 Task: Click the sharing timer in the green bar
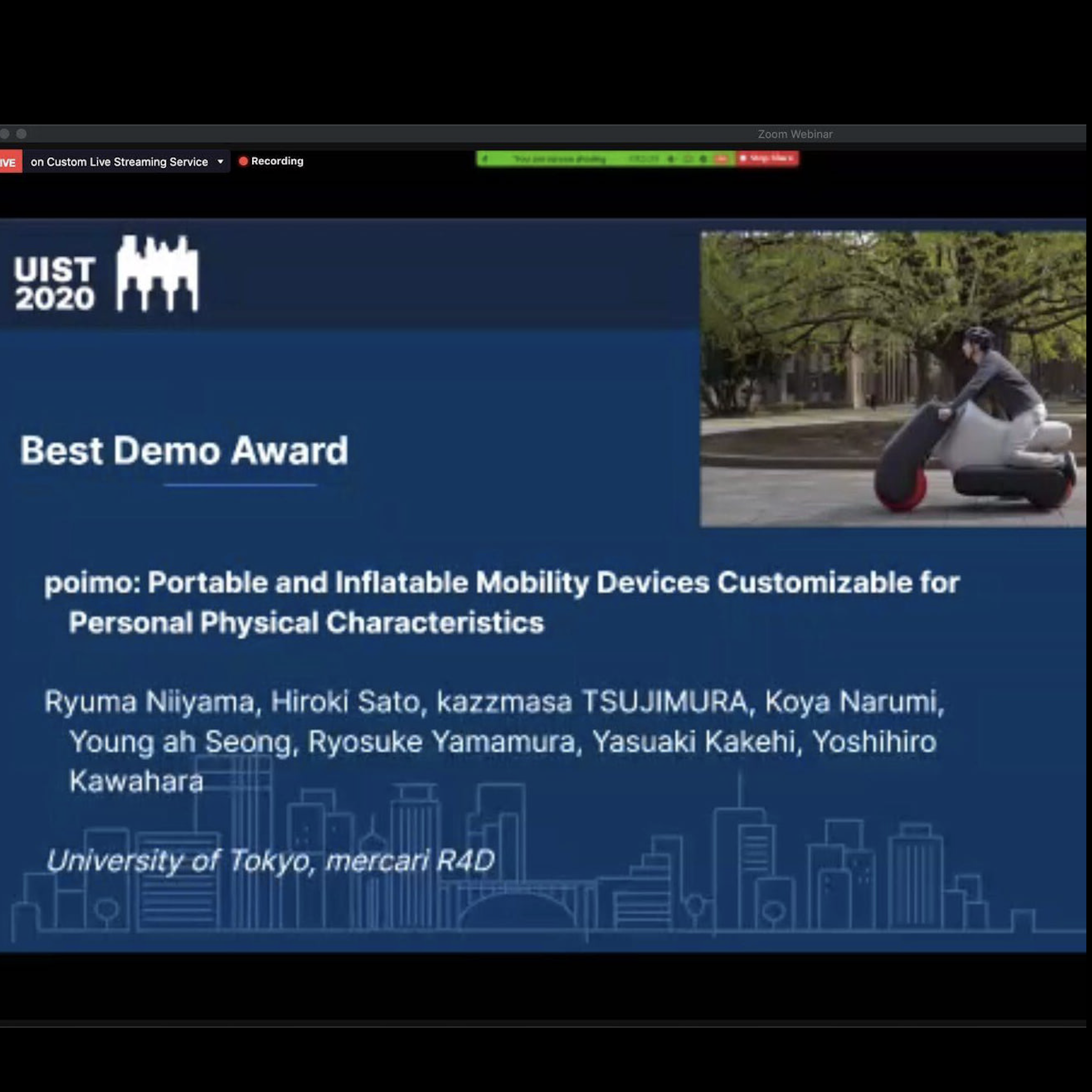(x=643, y=159)
